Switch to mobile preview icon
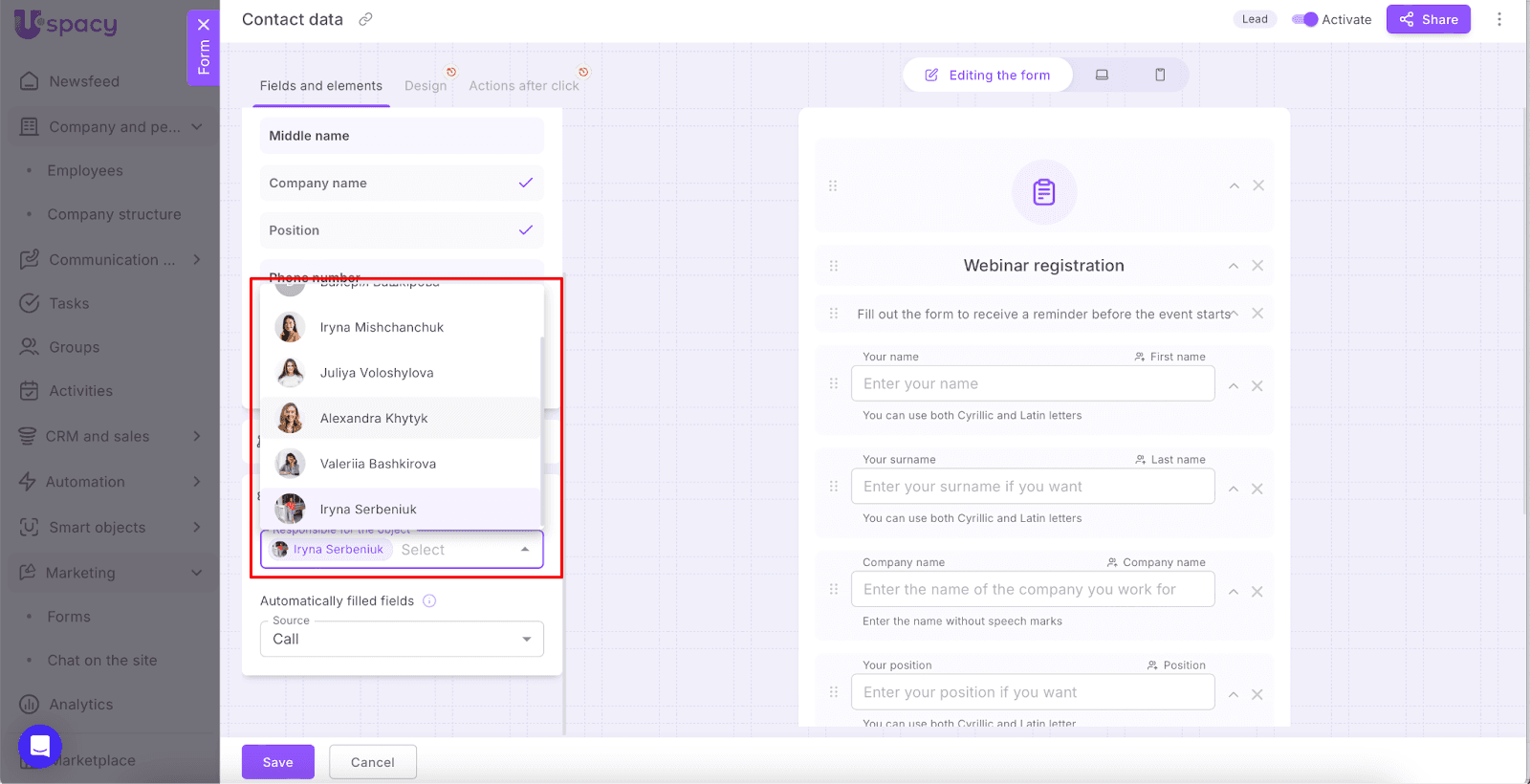Viewport: 1530px width, 784px height. [1160, 75]
